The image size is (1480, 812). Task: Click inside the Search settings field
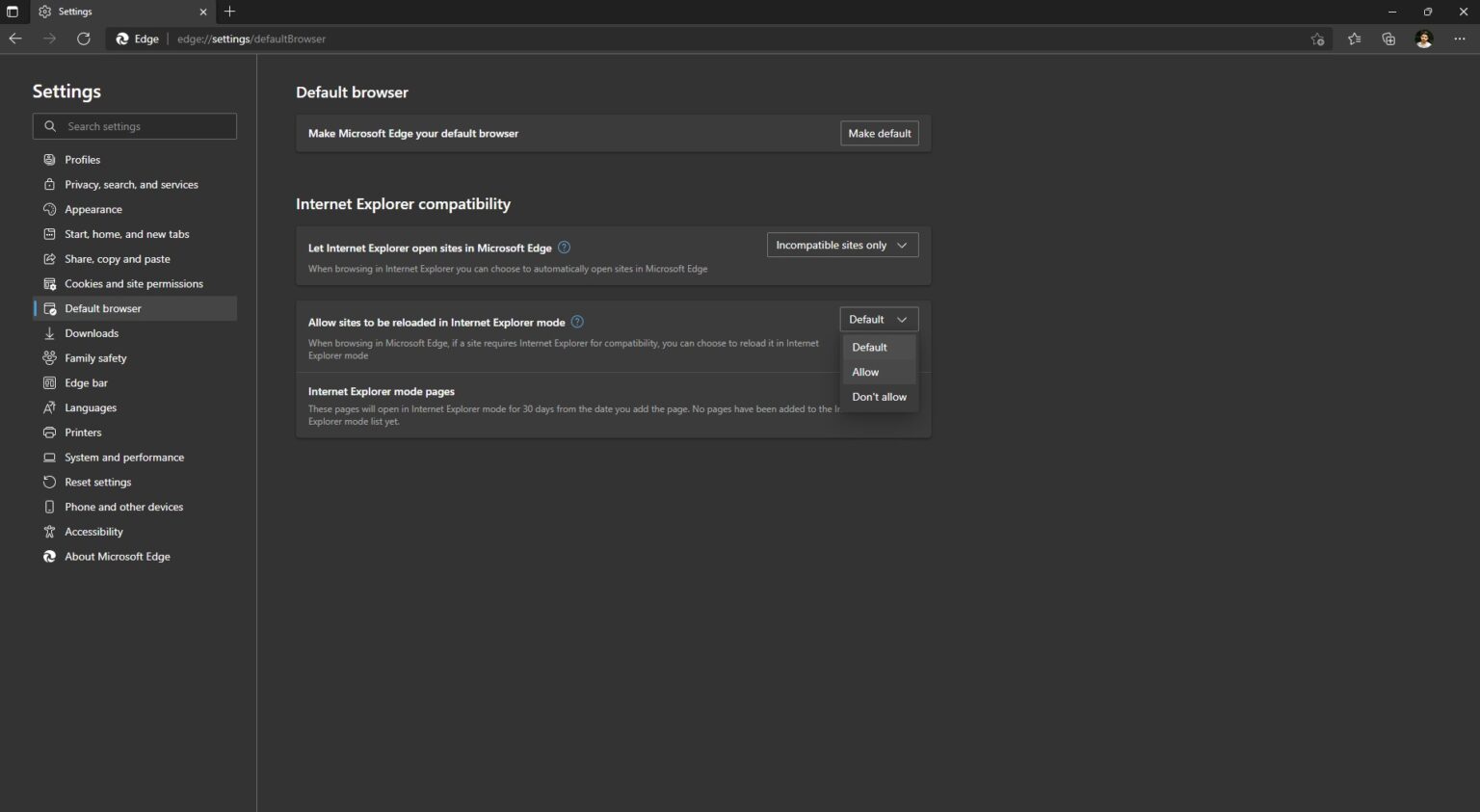pos(135,126)
